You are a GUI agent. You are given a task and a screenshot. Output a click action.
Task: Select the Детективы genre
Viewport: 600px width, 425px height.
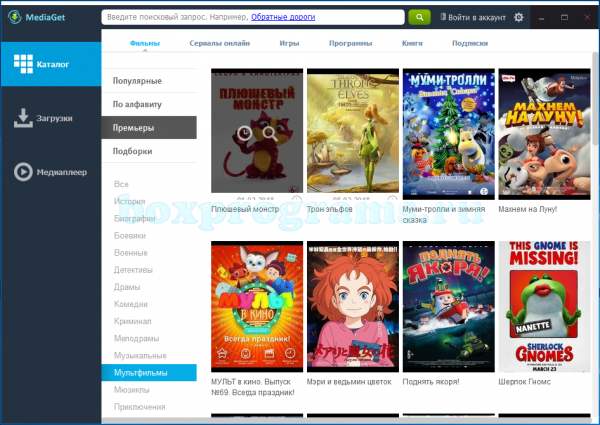[x=133, y=270]
